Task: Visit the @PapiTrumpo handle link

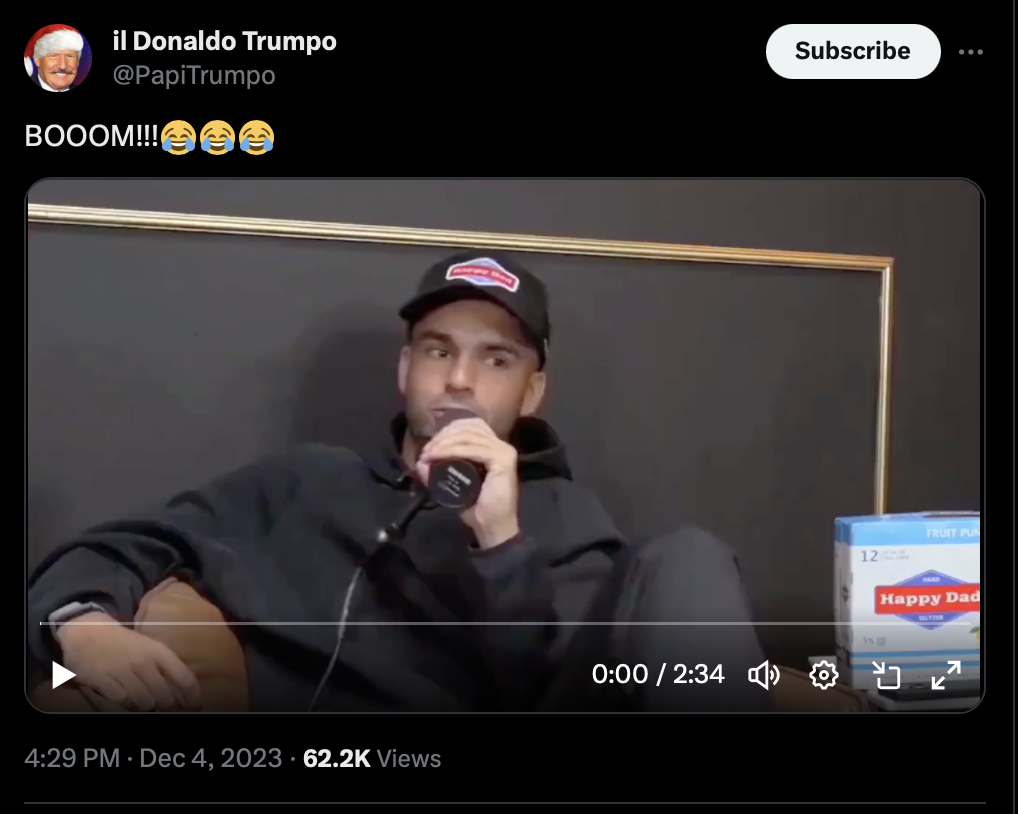Action: click(194, 75)
